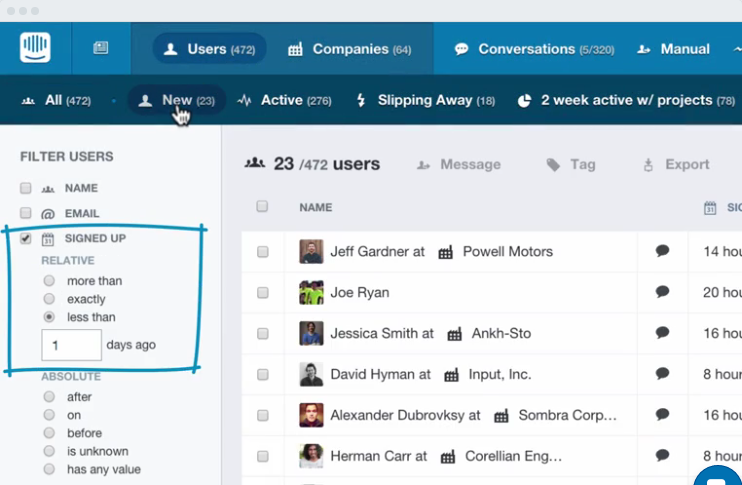Open Alexander Dubrovksy's user profile link
Image resolution: width=742 pixels, height=485 pixels.
click(x=398, y=415)
